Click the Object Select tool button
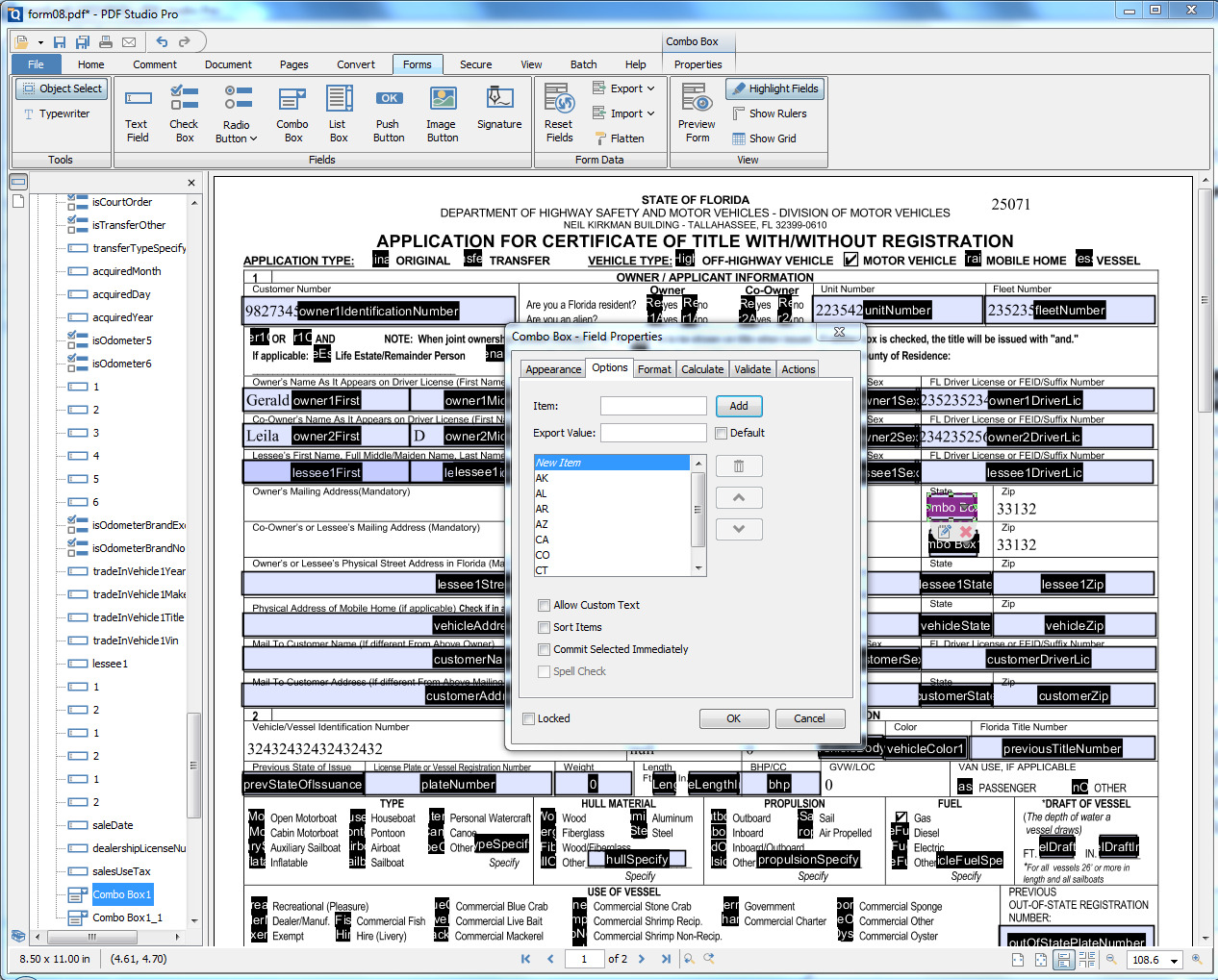This screenshot has height=980, width=1218. [x=62, y=88]
